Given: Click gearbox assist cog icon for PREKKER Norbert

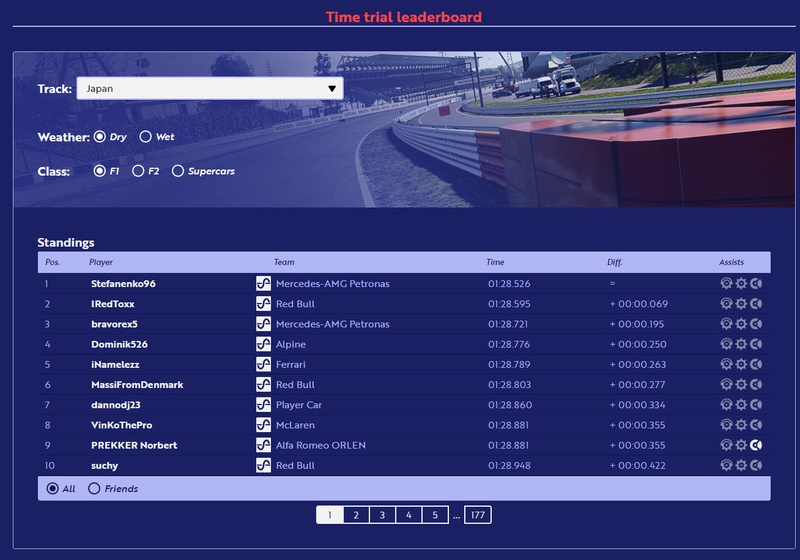Looking at the screenshot, I should 741,445.
